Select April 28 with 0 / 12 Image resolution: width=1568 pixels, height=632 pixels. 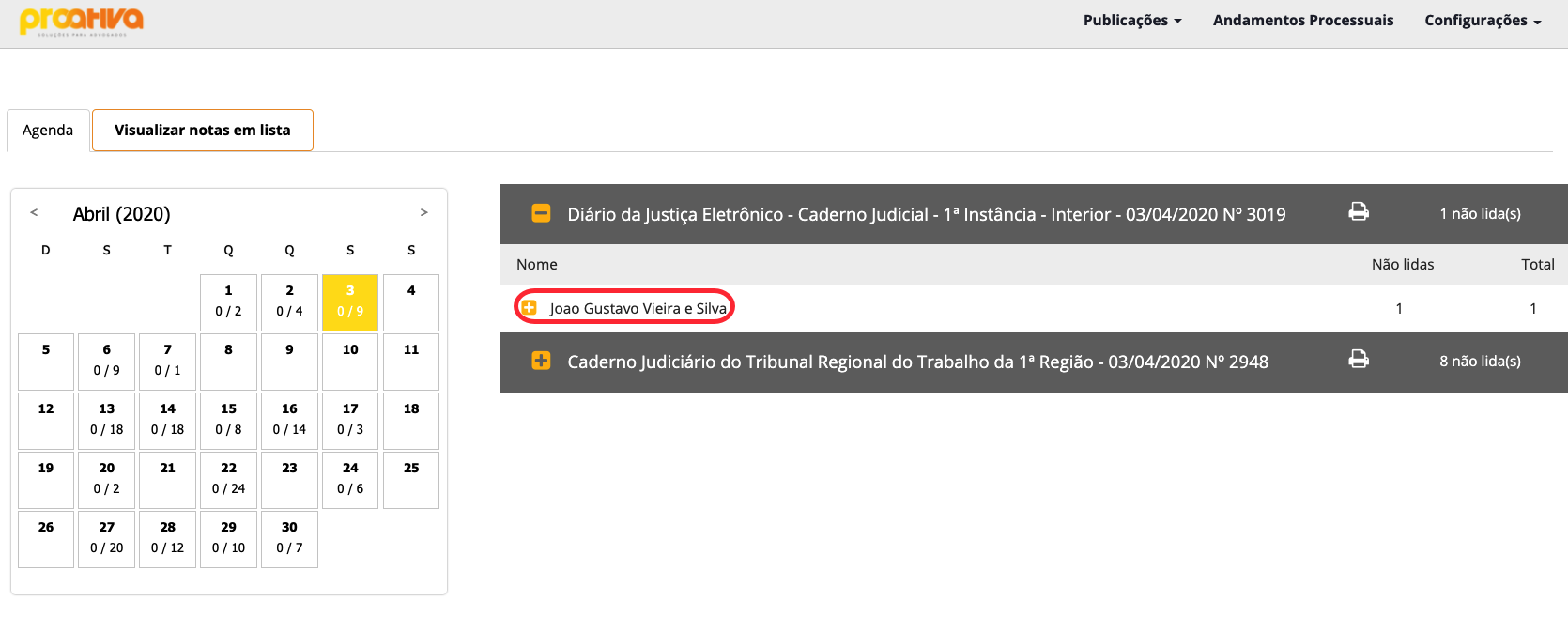pos(167,539)
